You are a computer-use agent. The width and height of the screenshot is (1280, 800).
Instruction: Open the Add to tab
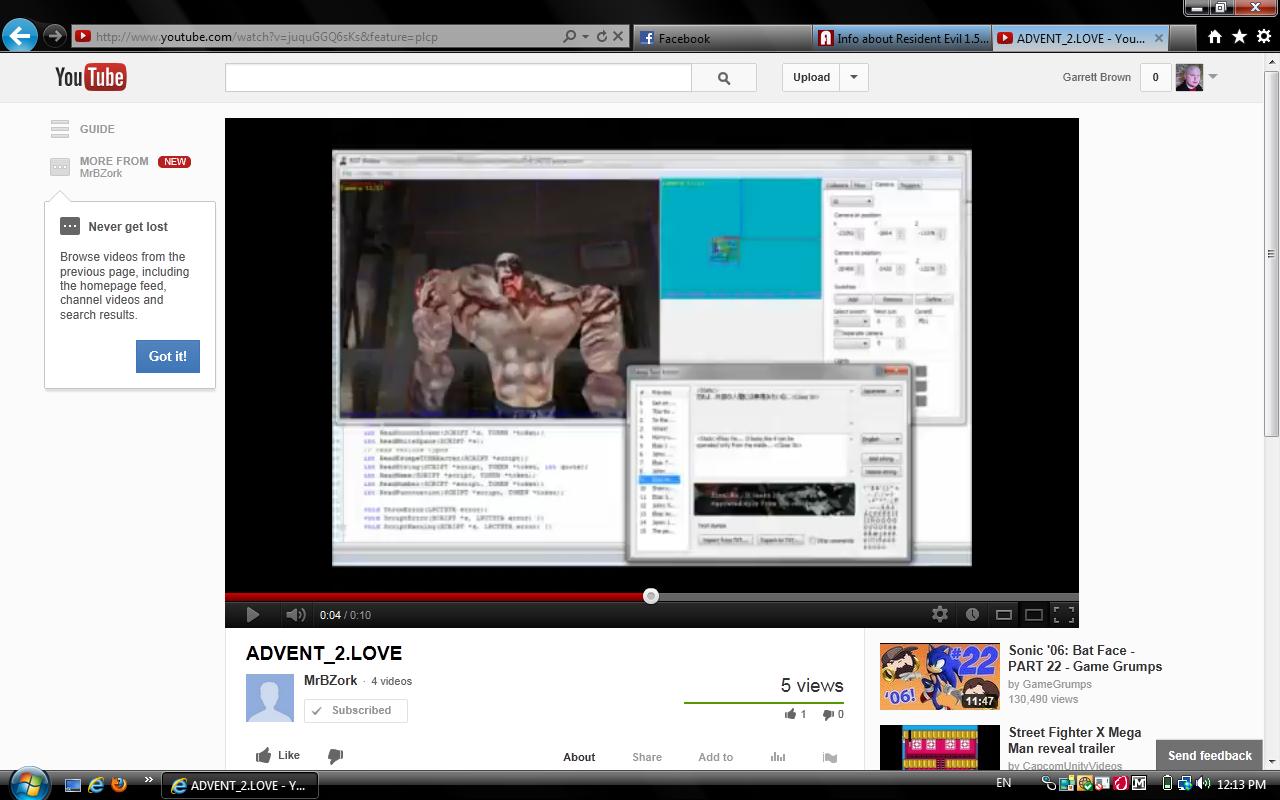(715, 757)
